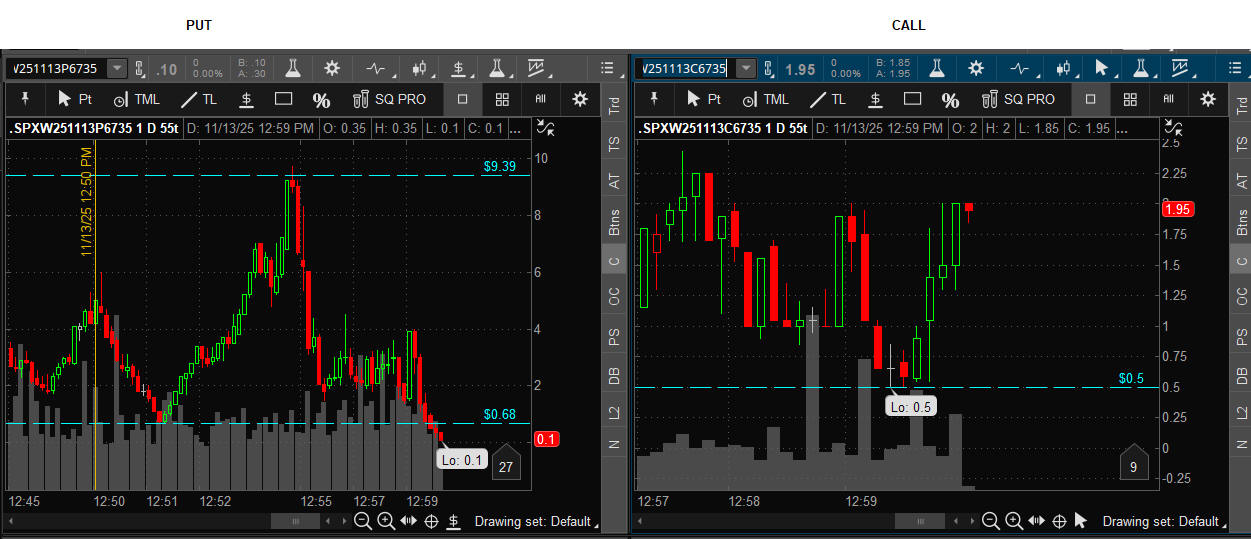Image resolution: width=1251 pixels, height=539 pixels.
Task: Select the rectangle drawing tool in CALL chart
Action: (912, 99)
